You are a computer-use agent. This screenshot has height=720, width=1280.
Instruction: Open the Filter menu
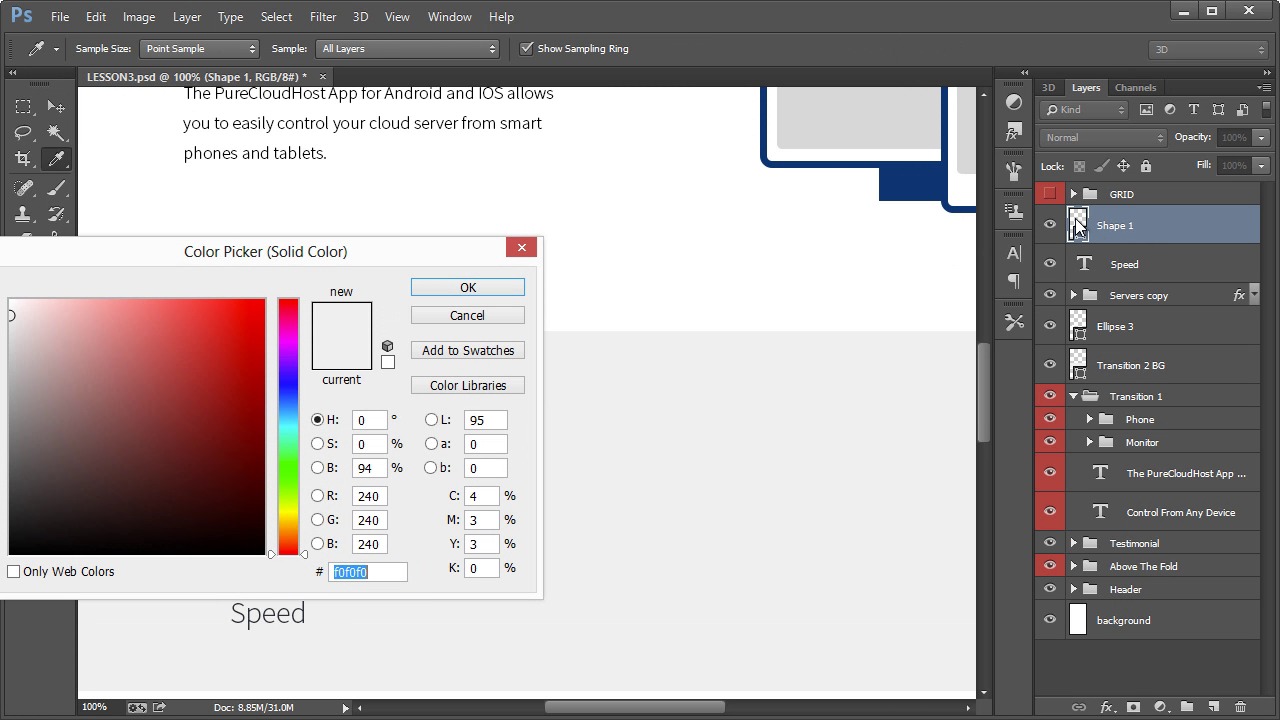tap(323, 17)
